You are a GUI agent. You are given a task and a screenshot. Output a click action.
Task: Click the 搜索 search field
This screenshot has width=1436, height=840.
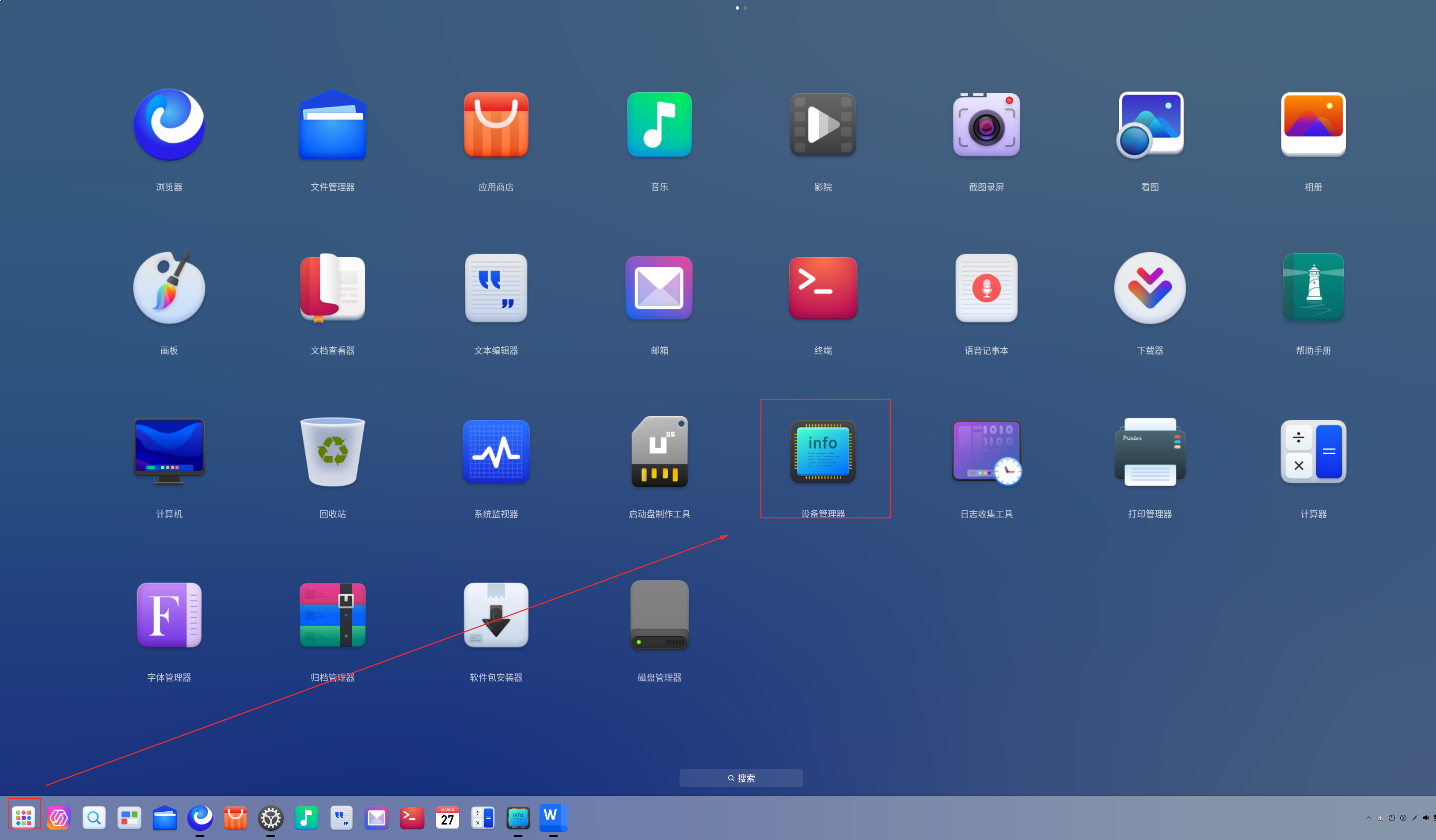tap(741, 778)
